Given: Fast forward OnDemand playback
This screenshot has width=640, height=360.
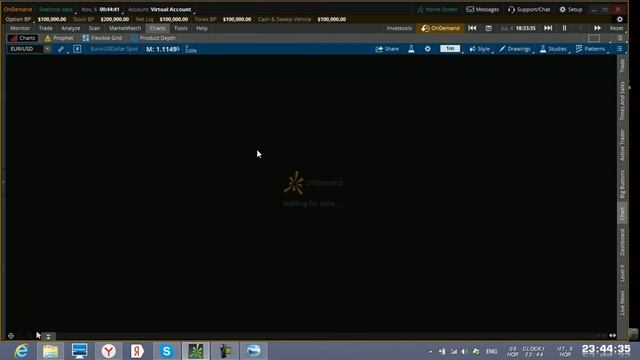Looking at the screenshot, I should (597, 28).
